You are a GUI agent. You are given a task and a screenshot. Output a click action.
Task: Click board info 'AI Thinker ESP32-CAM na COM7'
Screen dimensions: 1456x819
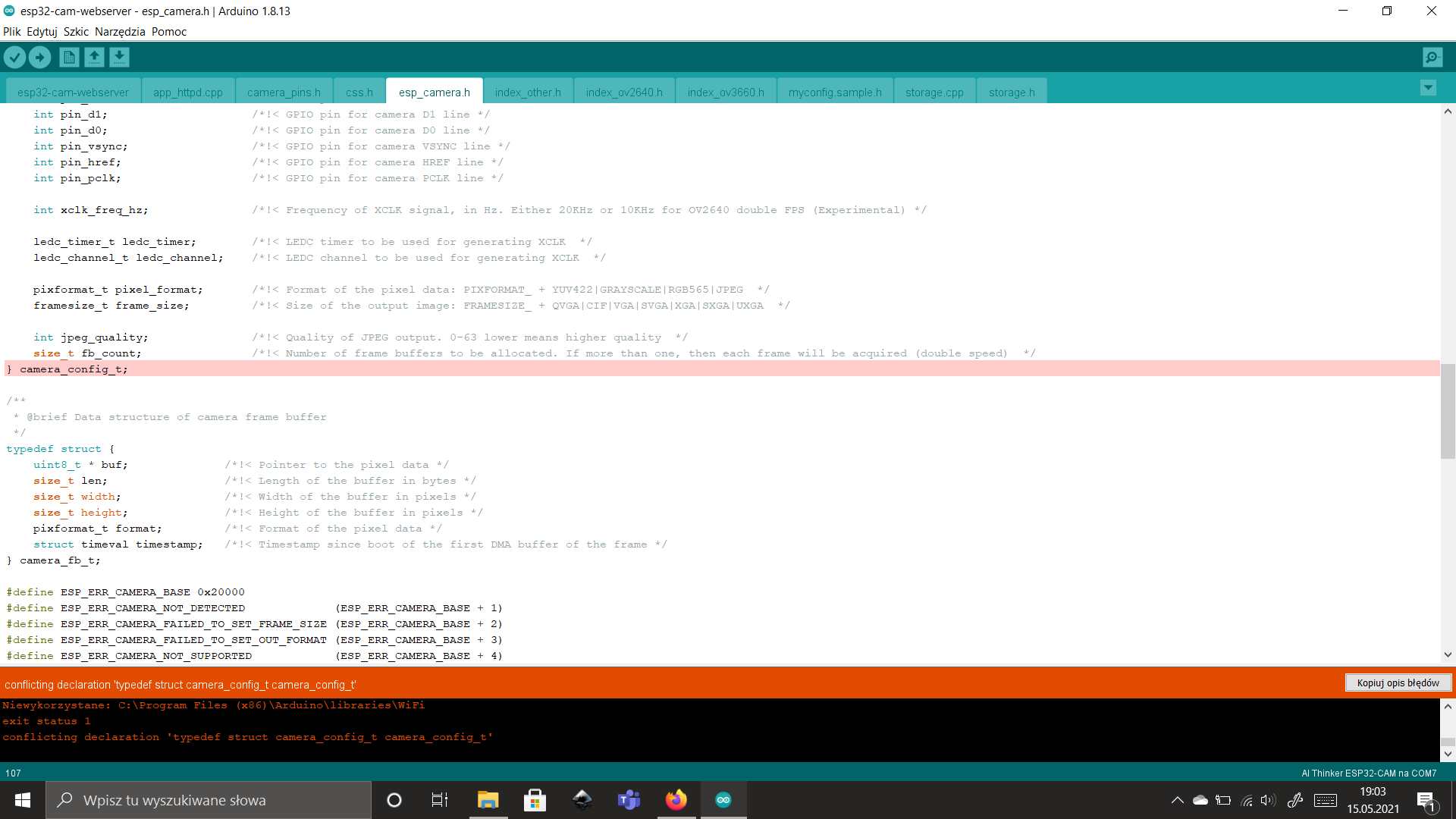1369,773
